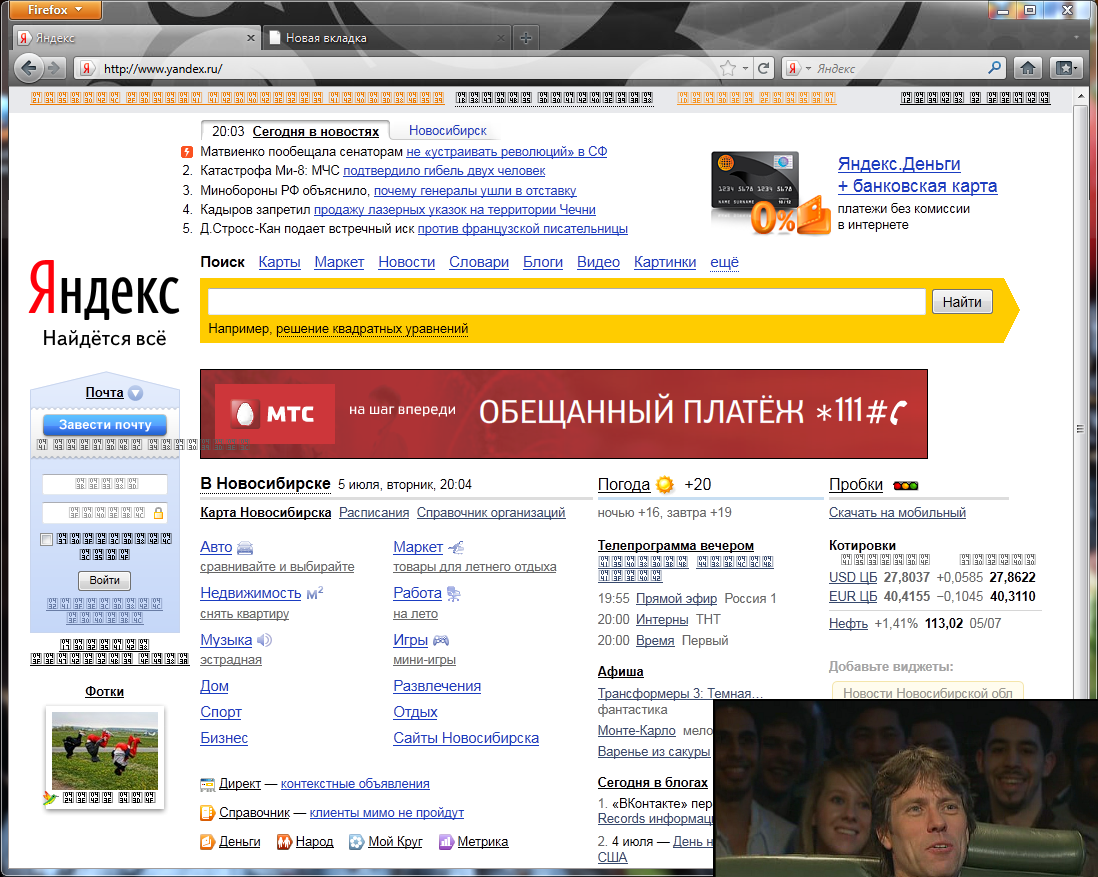Expand the Почта dropdown arrow
The height and width of the screenshot is (877, 1098).
(x=136, y=393)
